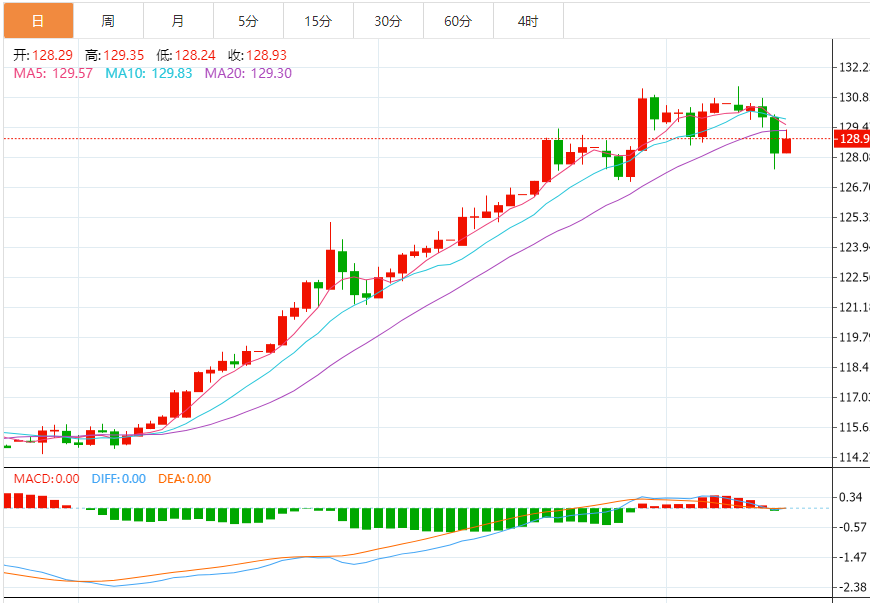Viewport: 870px width, 603px height.
Task: Open the 30分 timeframe tab
Action: click(x=388, y=21)
